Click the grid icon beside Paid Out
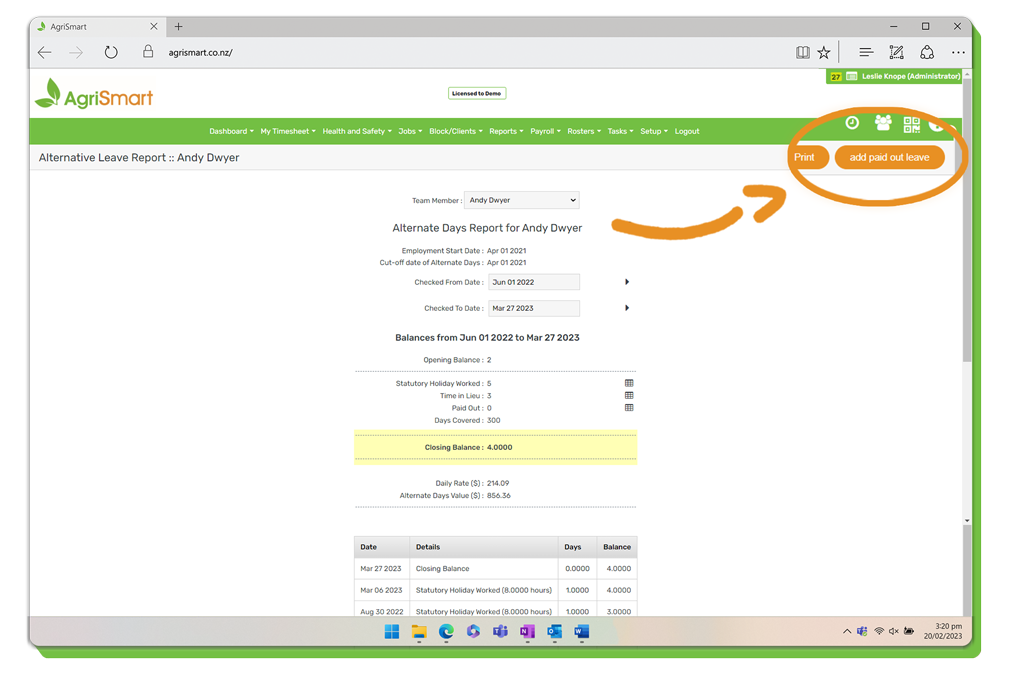This screenshot has width=1024, height=693. (x=629, y=408)
